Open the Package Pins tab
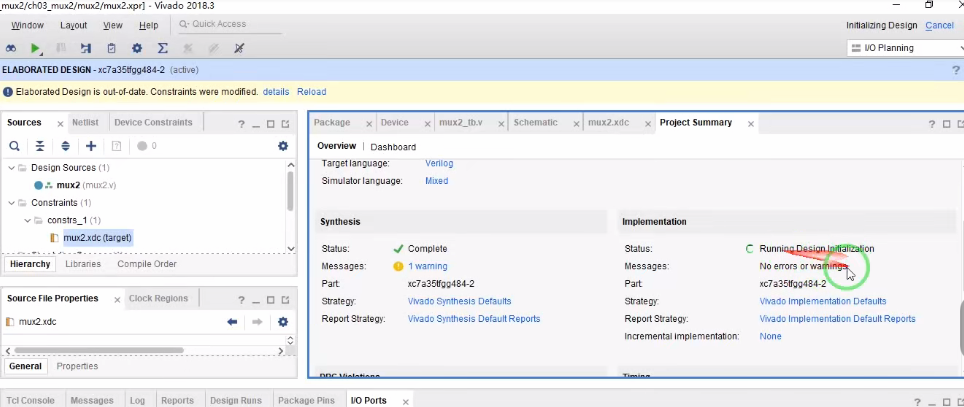 click(x=306, y=400)
